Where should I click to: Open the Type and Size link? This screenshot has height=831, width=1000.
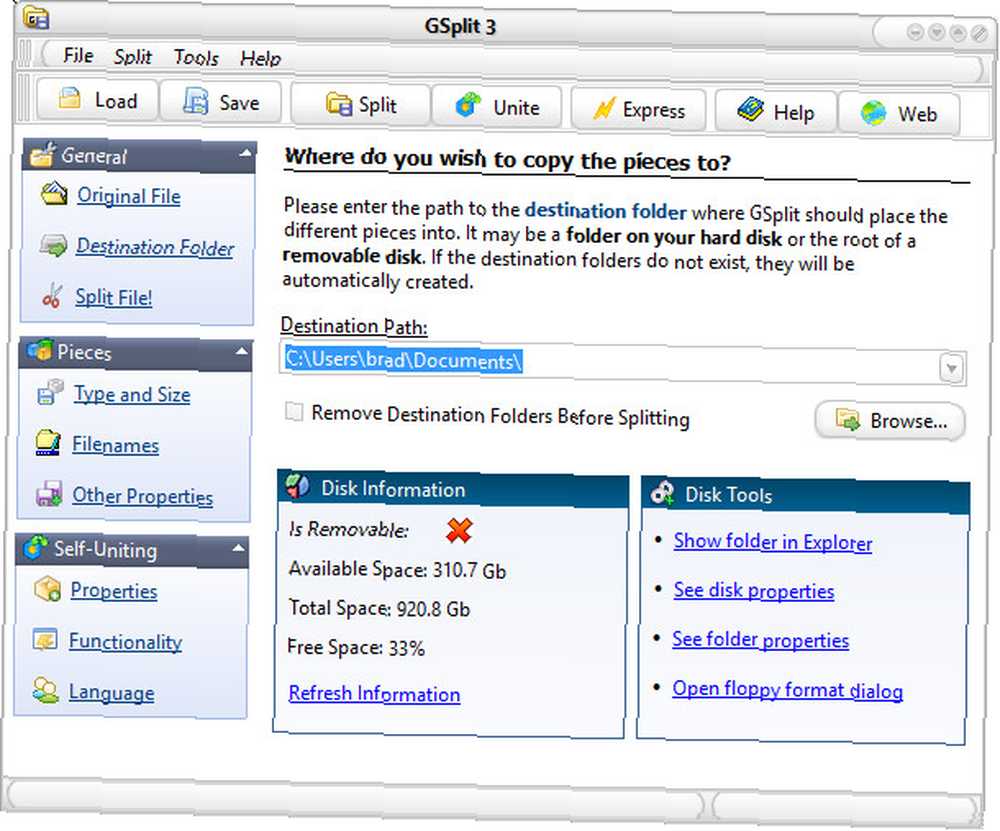click(x=132, y=394)
